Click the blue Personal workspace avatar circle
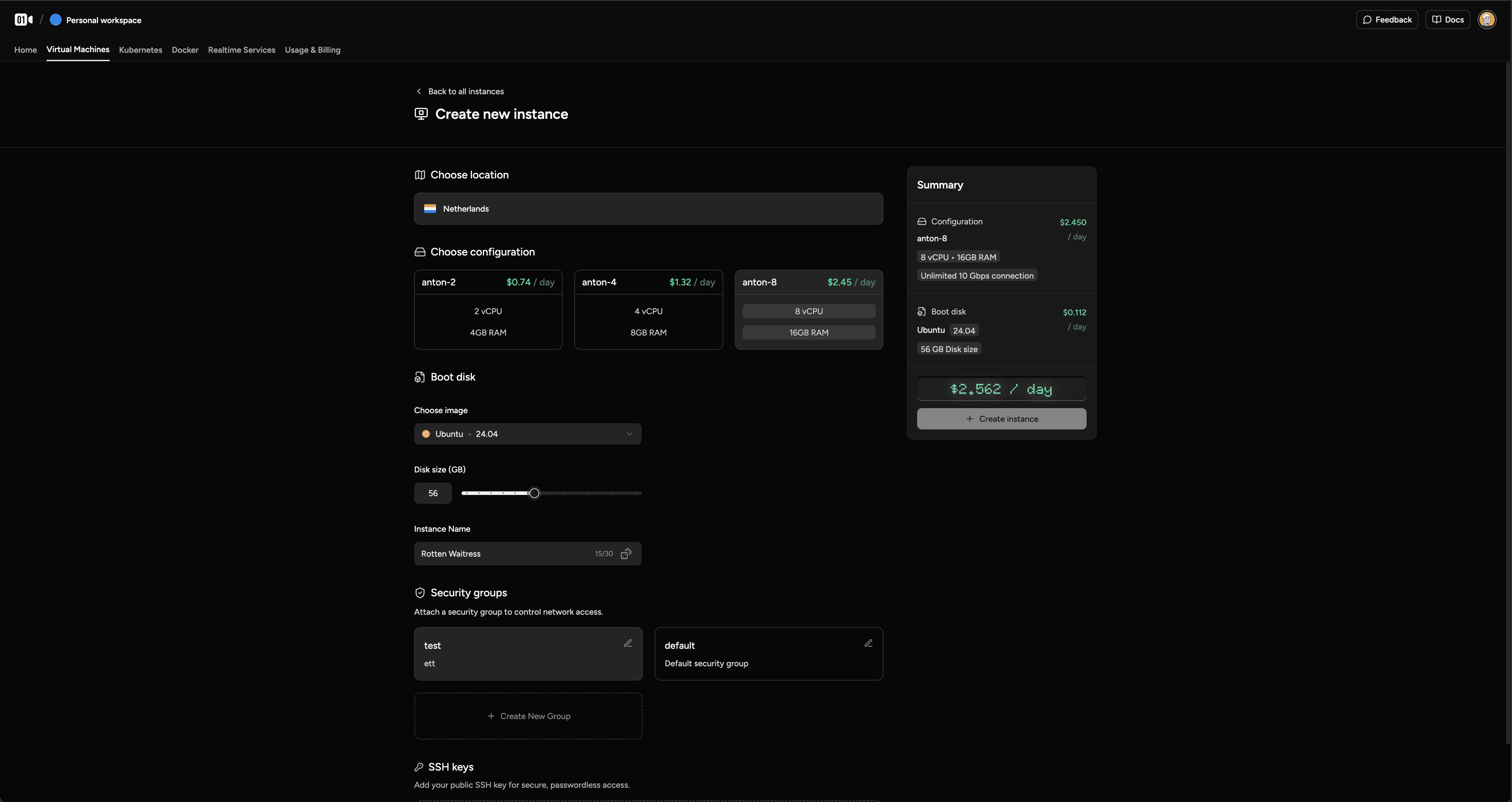 click(56, 19)
